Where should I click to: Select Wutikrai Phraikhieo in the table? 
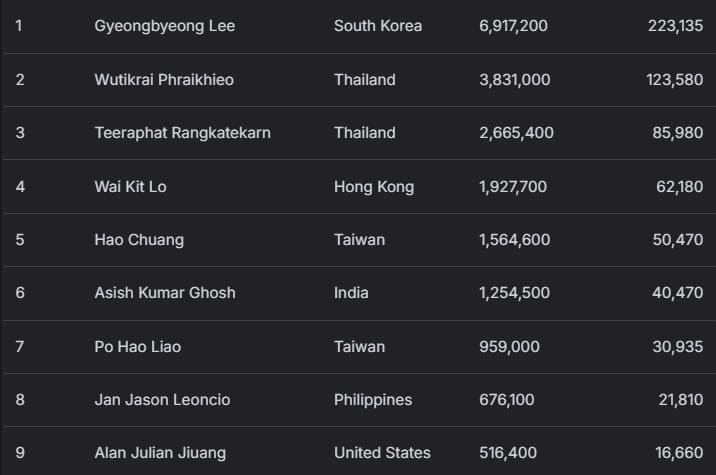[164, 79]
